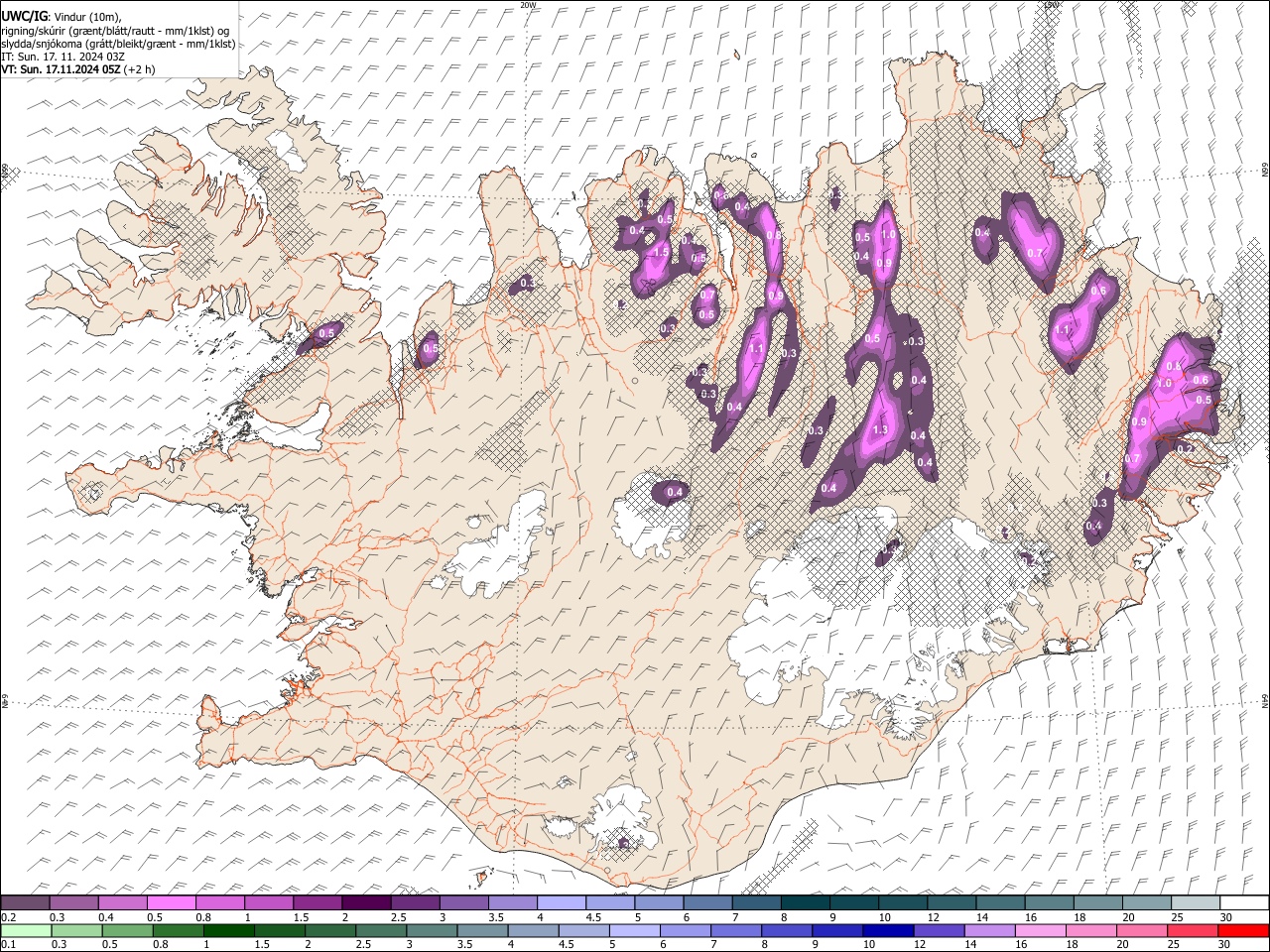The image size is (1270, 952).
Task: Click the '4.5' label in upper snow legend
Action: click(592, 917)
